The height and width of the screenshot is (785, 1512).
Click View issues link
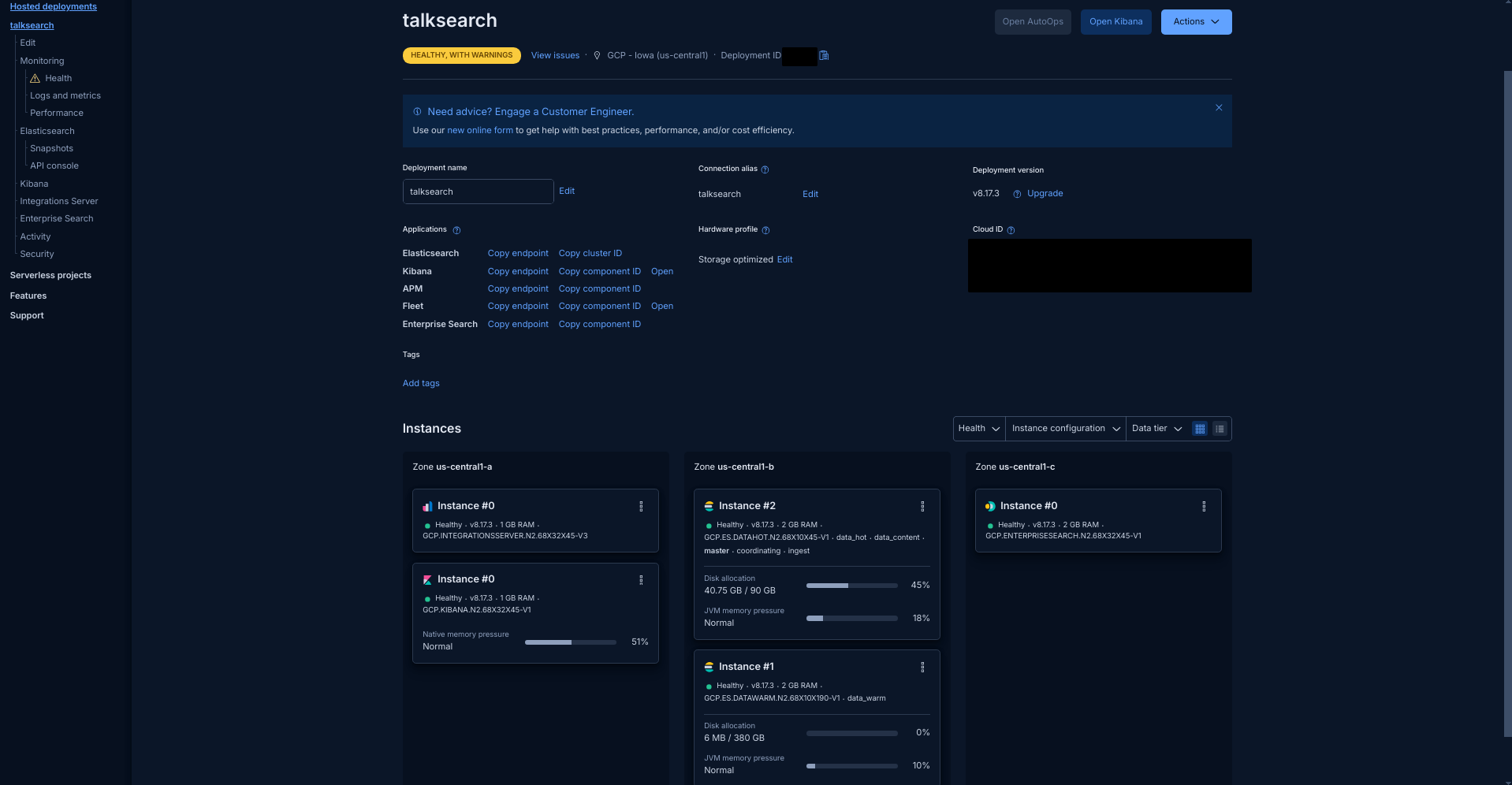click(x=555, y=56)
